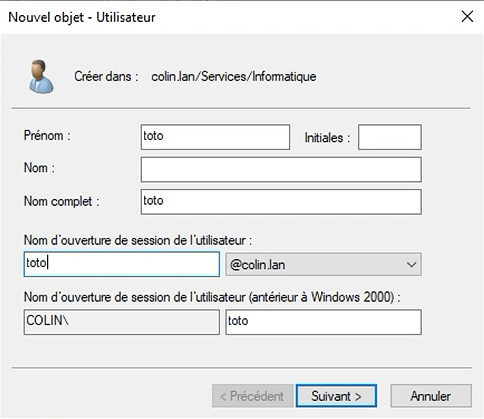484x419 pixels.
Task: Click the Prénom label
Action: point(47,136)
